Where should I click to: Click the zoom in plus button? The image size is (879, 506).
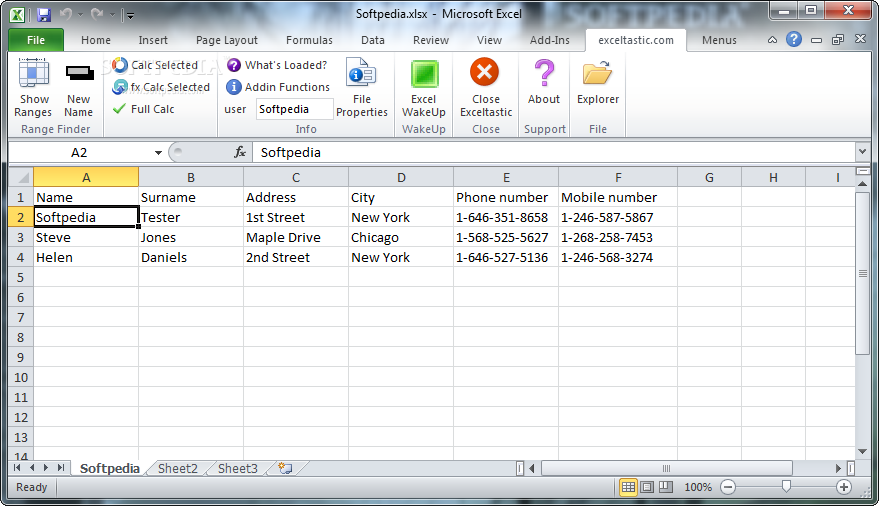tap(844, 487)
